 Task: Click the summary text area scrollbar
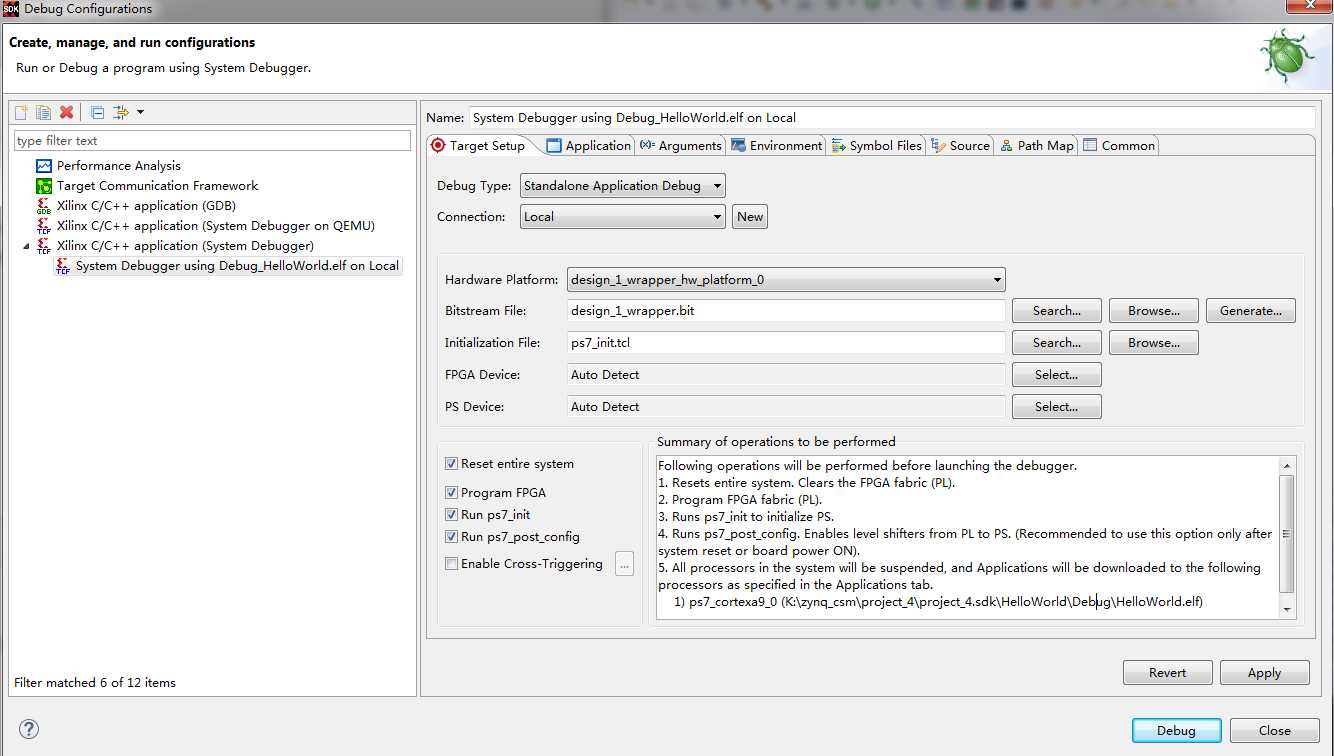click(x=1287, y=537)
